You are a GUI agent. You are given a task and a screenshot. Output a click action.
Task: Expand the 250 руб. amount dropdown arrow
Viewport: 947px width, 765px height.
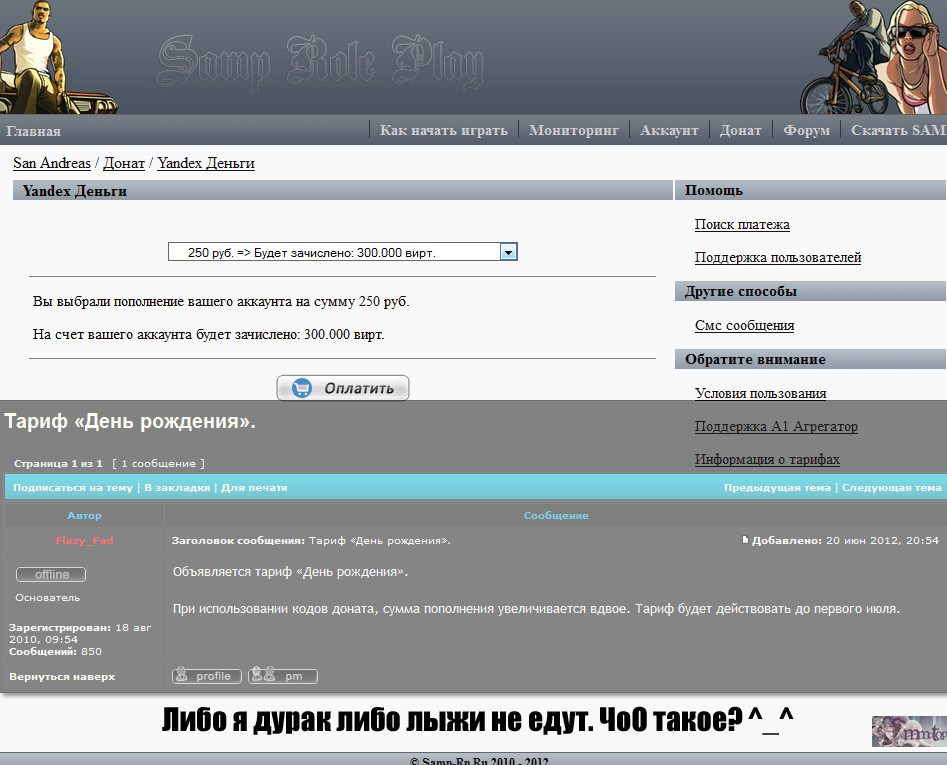click(x=509, y=252)
